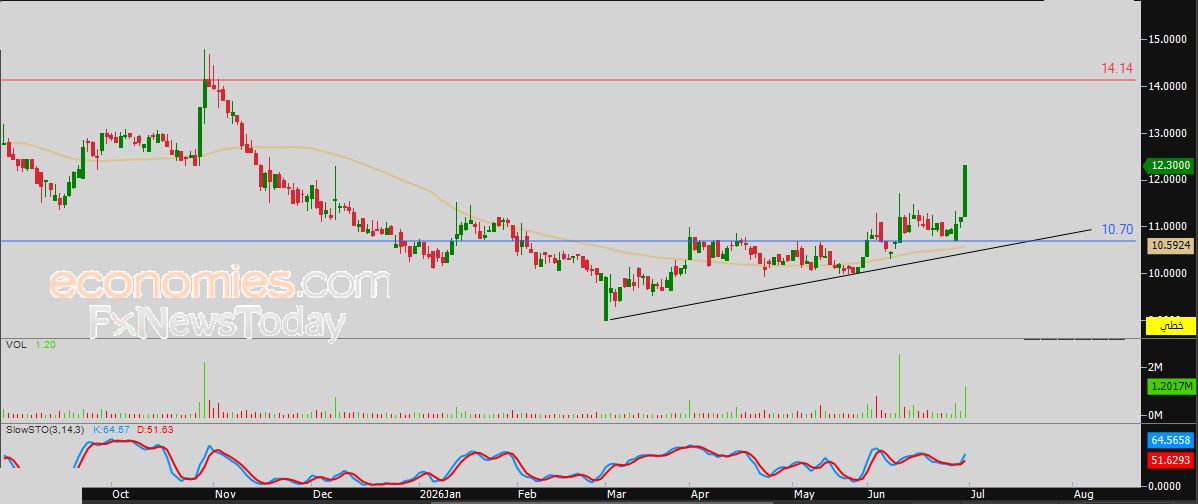Click the Aug label on time axis

tap(1082, 494)
